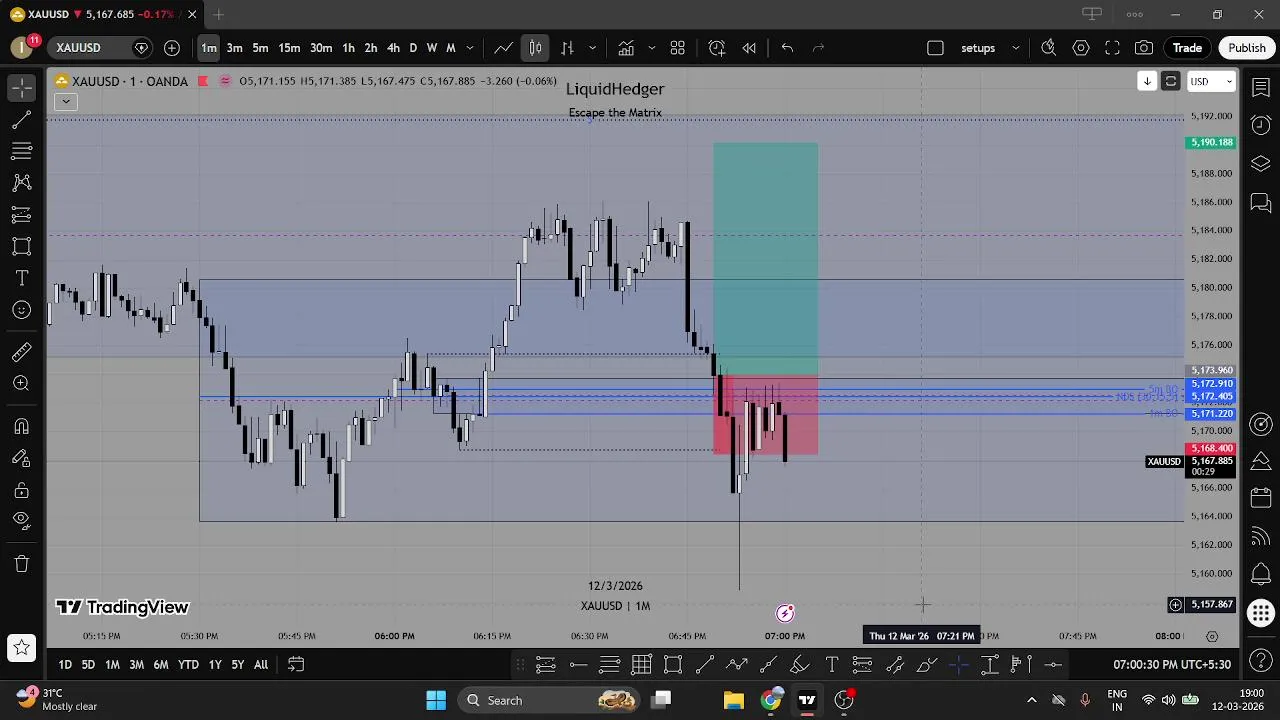Image resolution: width=1280 pixels, height=720 pixels.
Task: Take a chart snapshot with camera icon
Action: point(1144,48)
